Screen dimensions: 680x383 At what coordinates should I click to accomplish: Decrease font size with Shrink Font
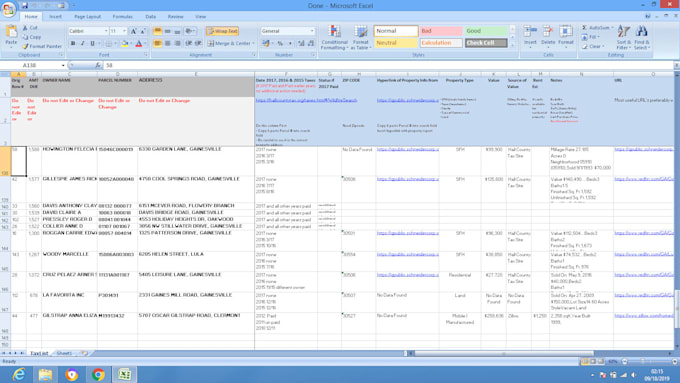point(143,31)
